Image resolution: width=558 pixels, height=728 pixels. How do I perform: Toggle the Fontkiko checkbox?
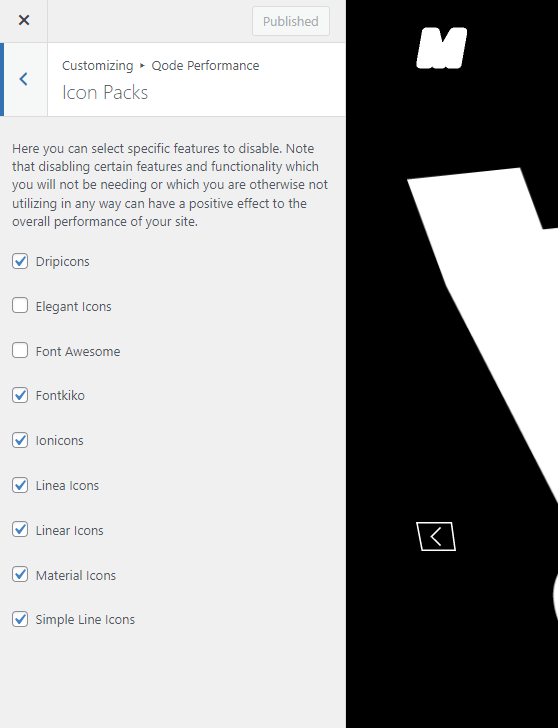point(20,396)
